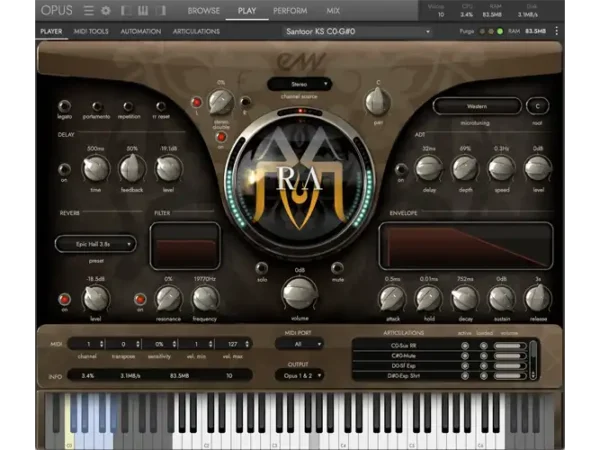This screenshot has width=600, height=450.
Task: Open the Automation sub-tab
Action: [140, 31]
